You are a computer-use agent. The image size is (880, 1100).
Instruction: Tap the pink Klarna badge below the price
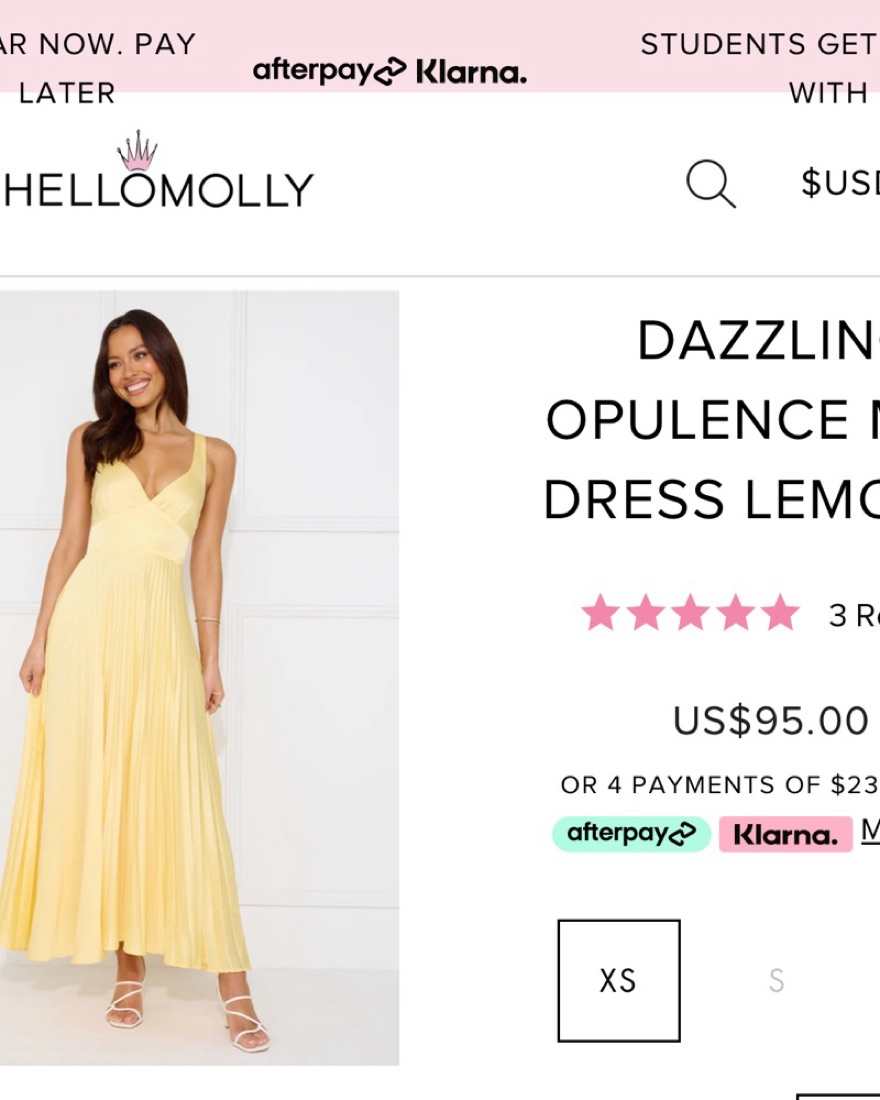785,834
